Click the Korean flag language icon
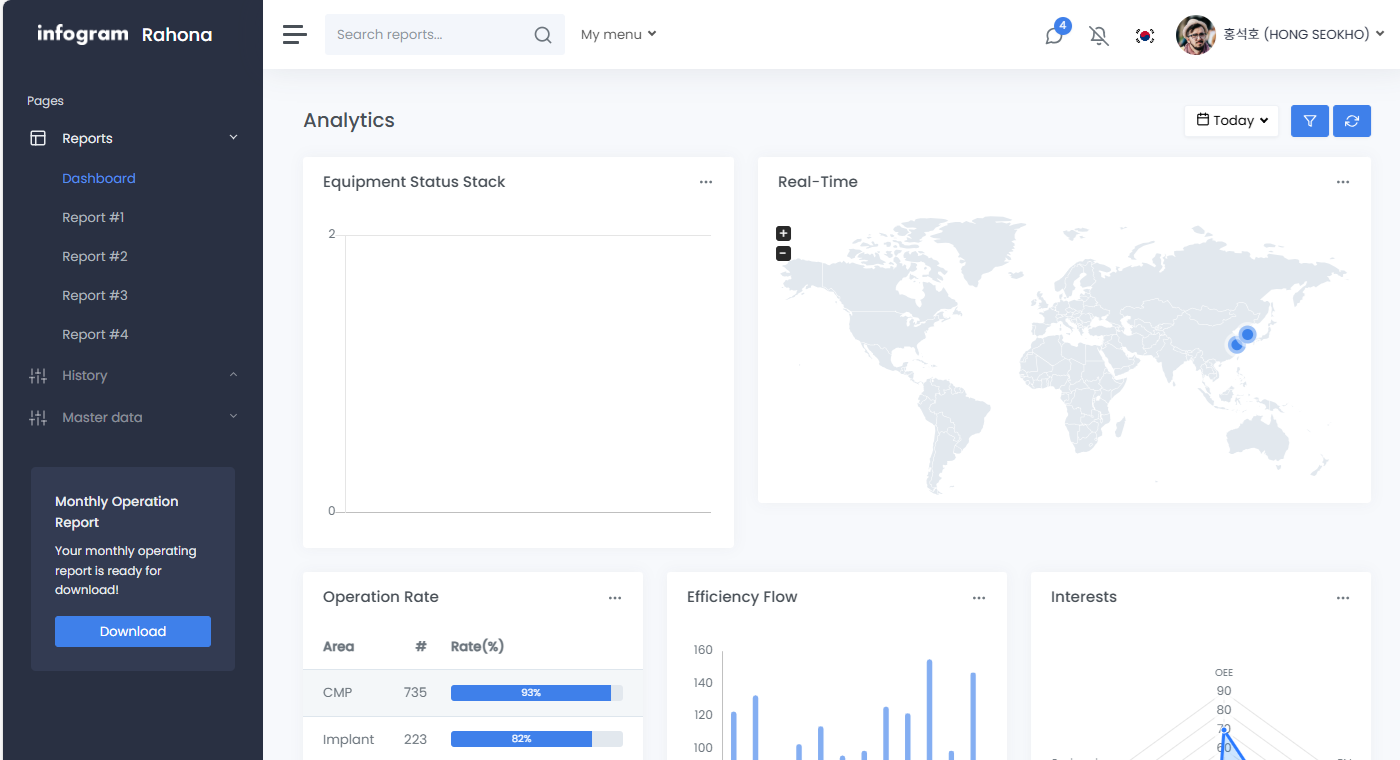 pyautogui.click(x=1145, y=36)
